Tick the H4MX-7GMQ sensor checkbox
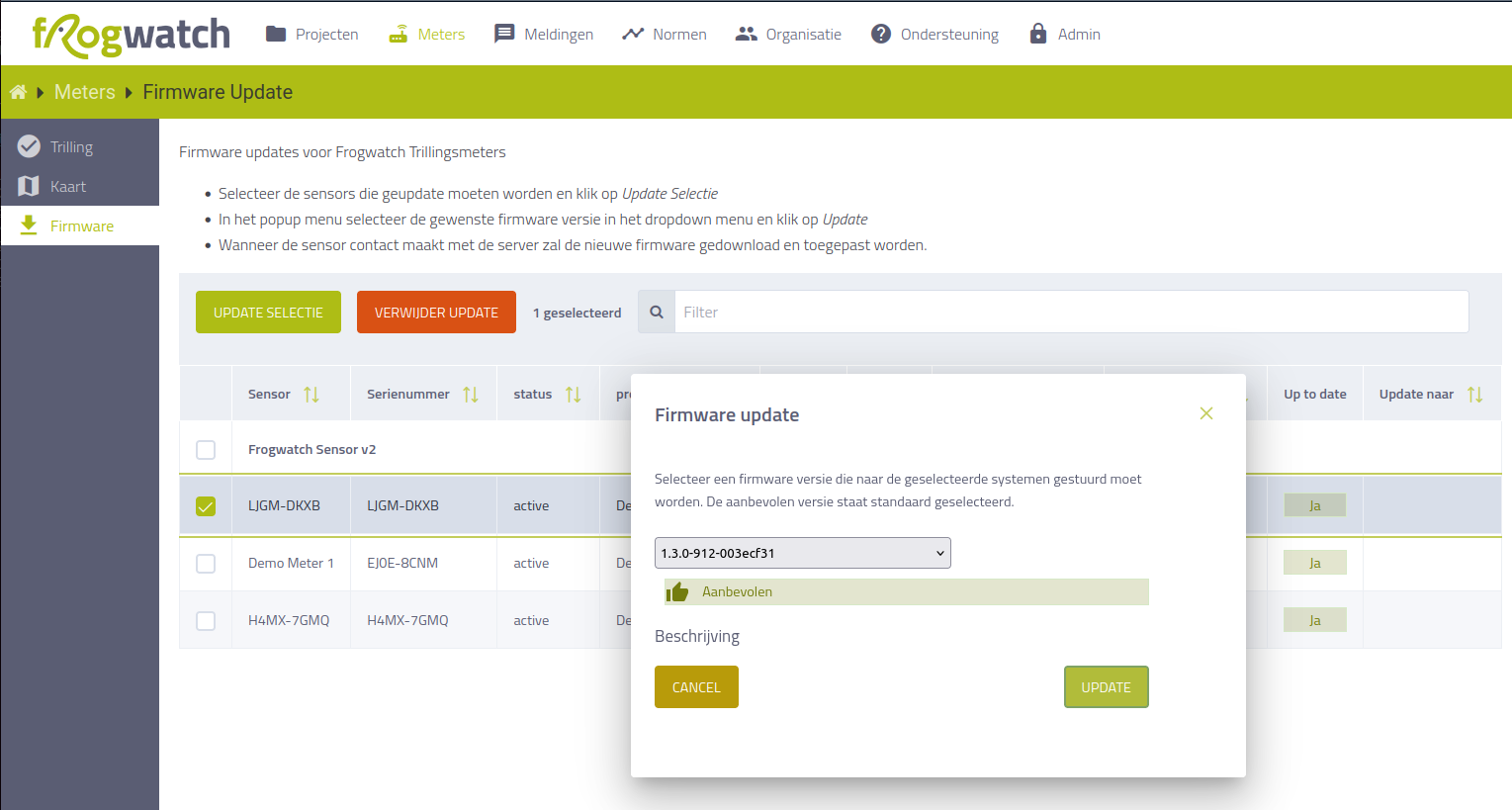Viewport: 1512px width, 810px height. (x=206, y=621)
